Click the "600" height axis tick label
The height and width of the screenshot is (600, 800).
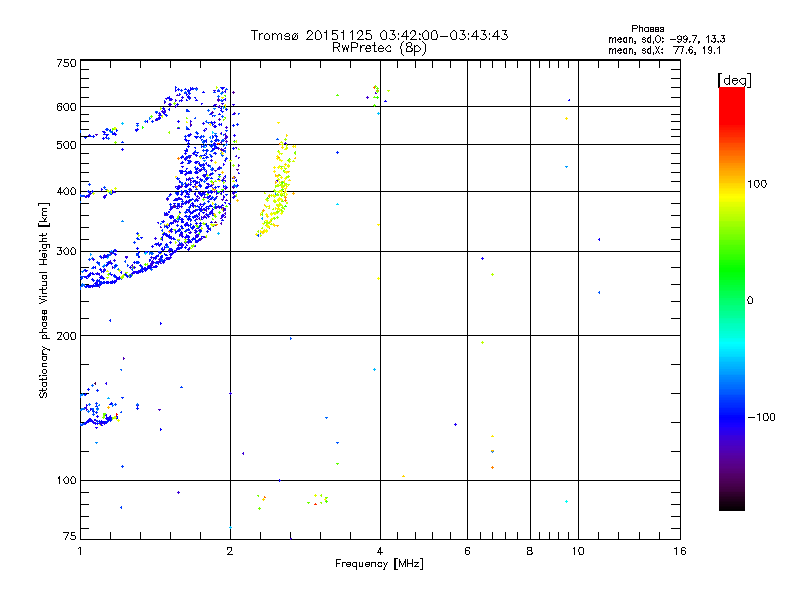click(66, 107)
